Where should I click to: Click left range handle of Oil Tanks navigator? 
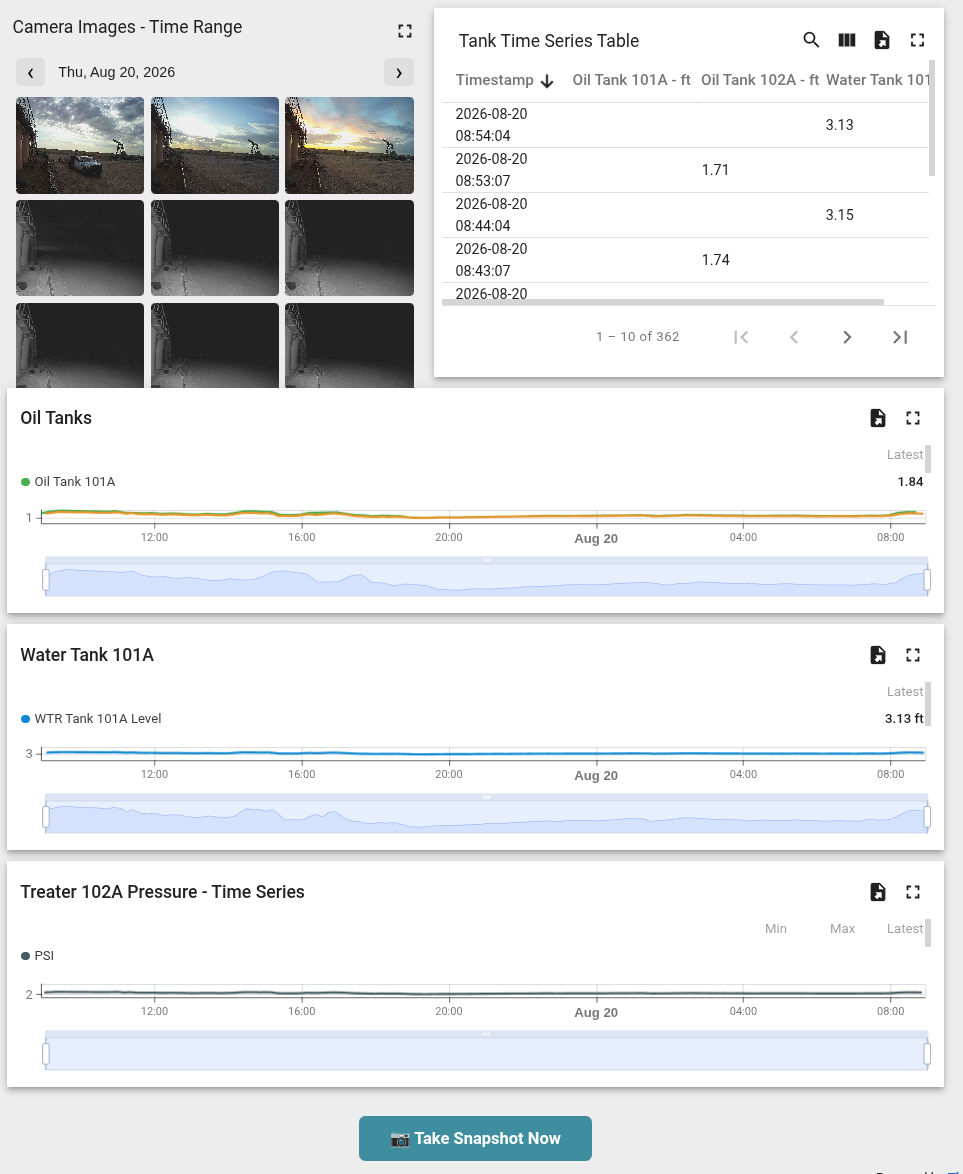pos(46,580)
